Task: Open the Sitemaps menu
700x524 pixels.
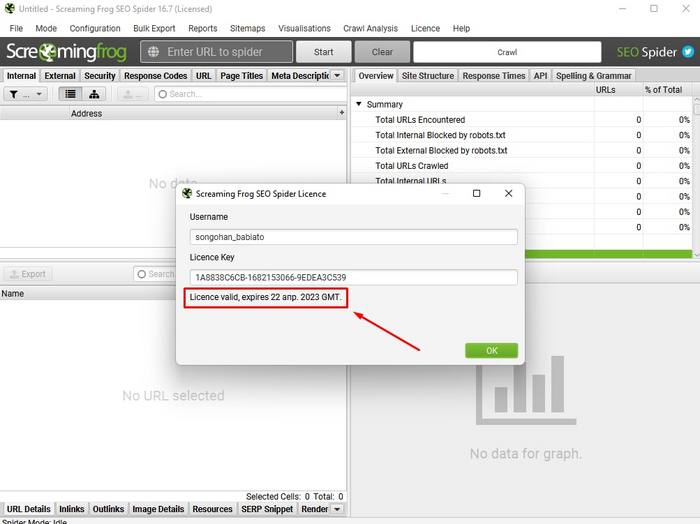Action: [248, 28]
